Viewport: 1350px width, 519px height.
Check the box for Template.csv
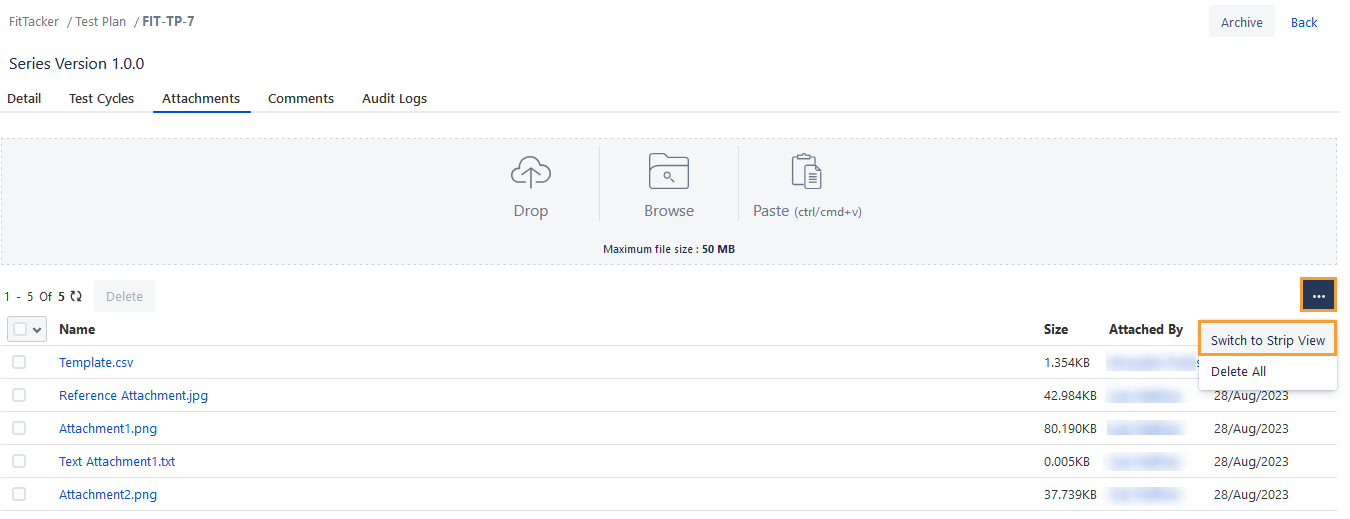(x=19, y=362)
